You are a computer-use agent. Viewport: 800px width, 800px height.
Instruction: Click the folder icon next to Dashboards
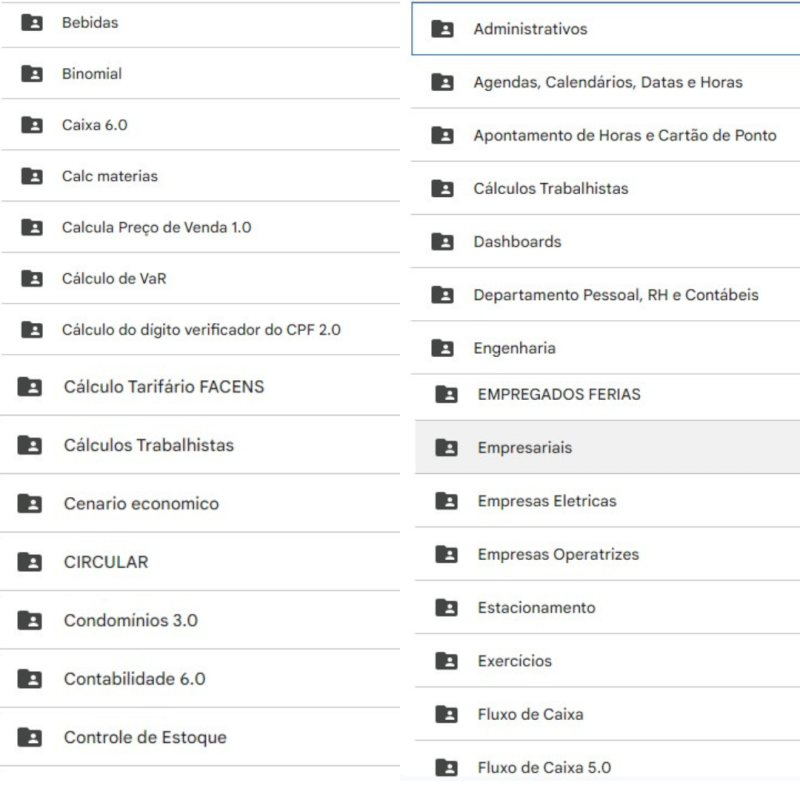tap(442, 242)
